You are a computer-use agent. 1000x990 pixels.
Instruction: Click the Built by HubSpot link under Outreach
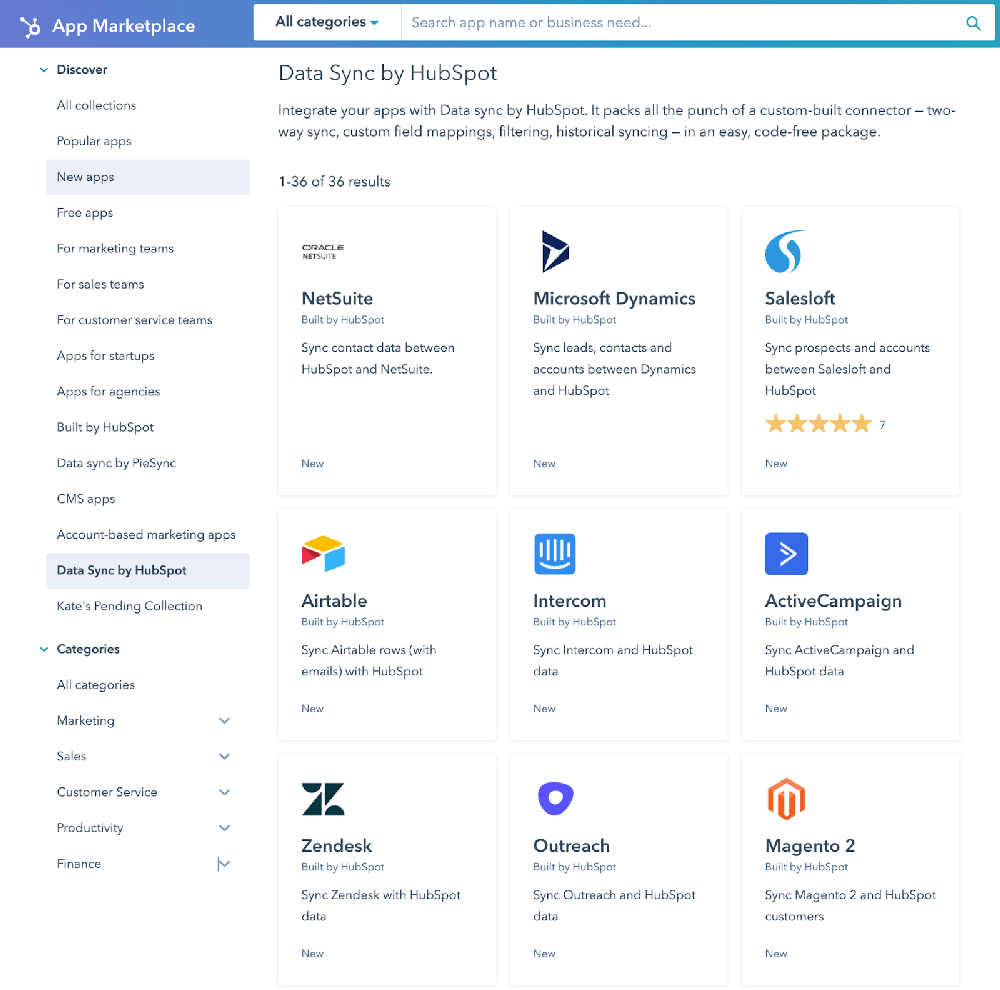click(x=574, y=867)
